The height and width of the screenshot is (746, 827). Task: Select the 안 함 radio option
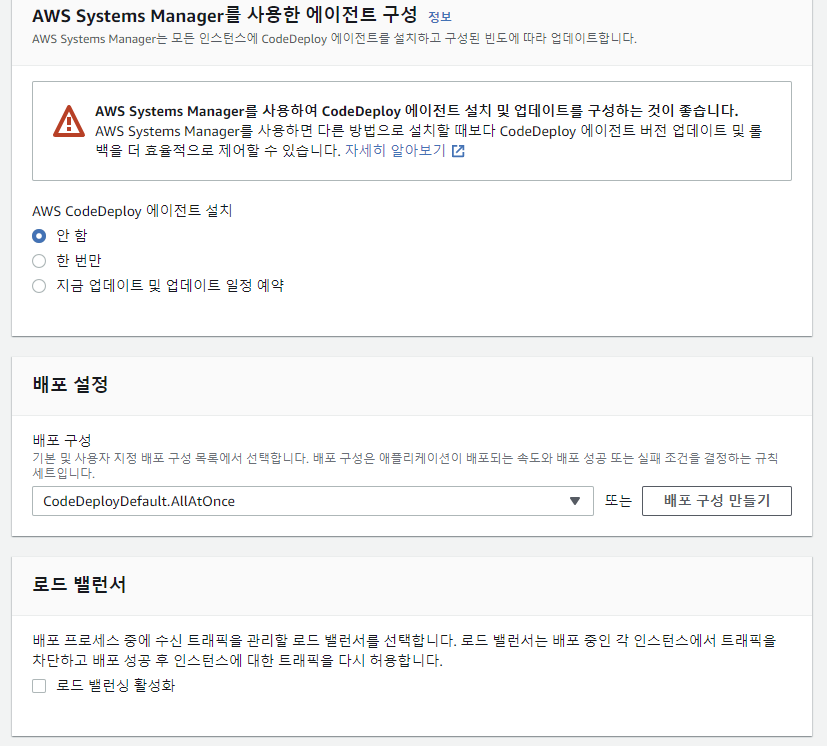39,236
